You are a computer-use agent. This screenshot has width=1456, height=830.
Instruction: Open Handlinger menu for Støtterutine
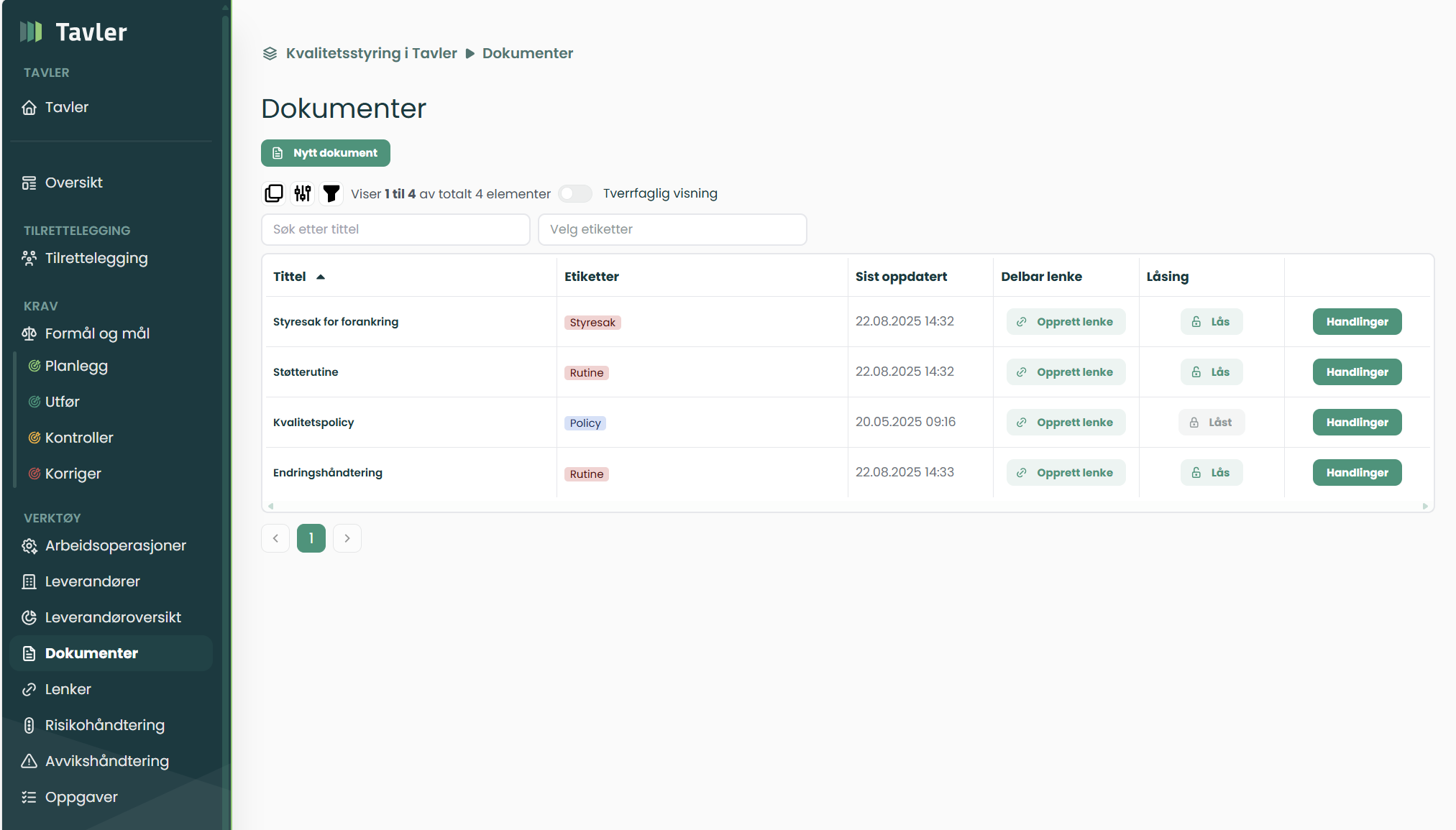pyautogui.click(x=1357, y=372)
